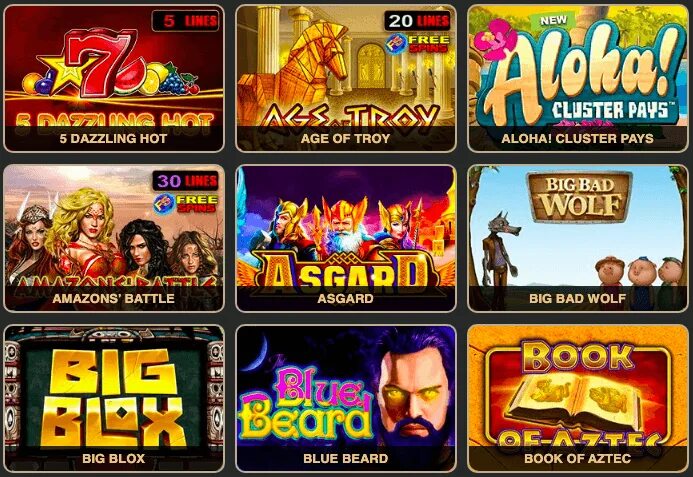Click the pink flower on the Aloha tile

pyautogui.click(x=495, y=40)
